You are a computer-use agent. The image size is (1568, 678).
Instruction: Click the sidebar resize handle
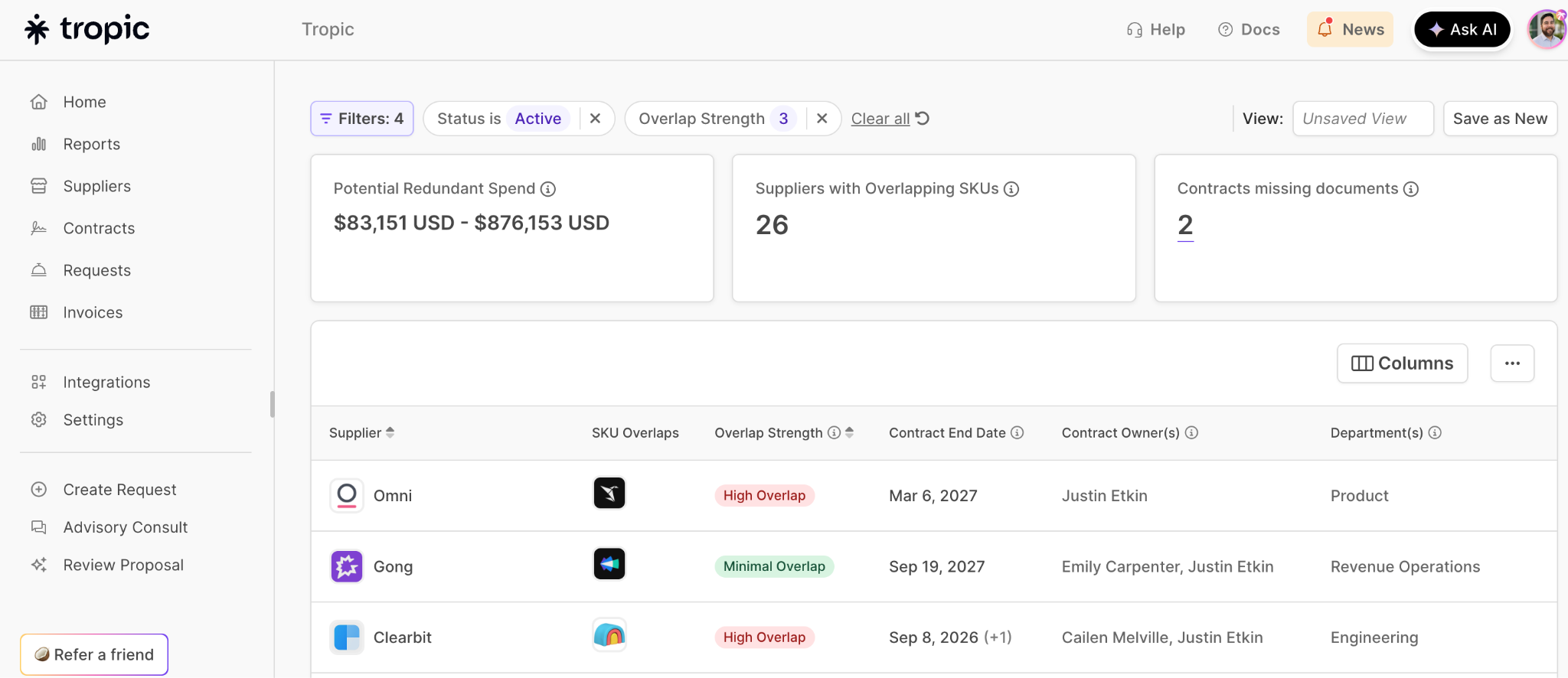point(272,404)
